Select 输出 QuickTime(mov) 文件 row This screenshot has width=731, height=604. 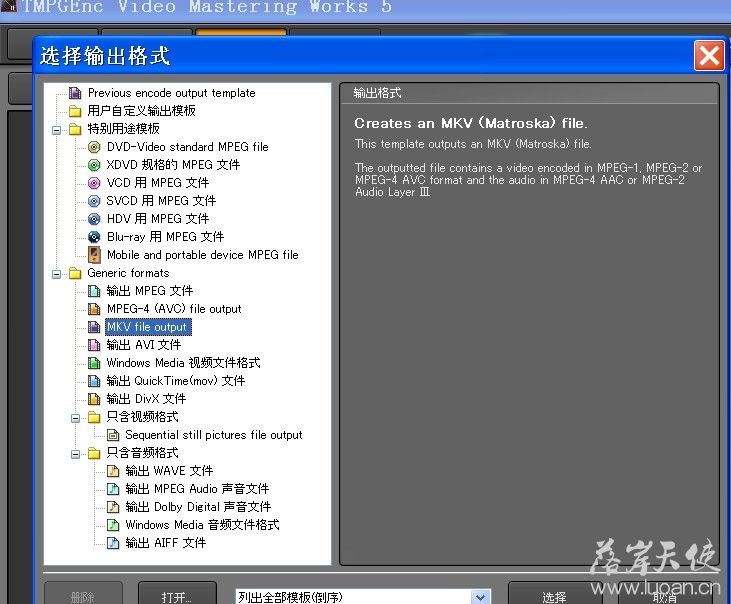(x=175, y=381)
